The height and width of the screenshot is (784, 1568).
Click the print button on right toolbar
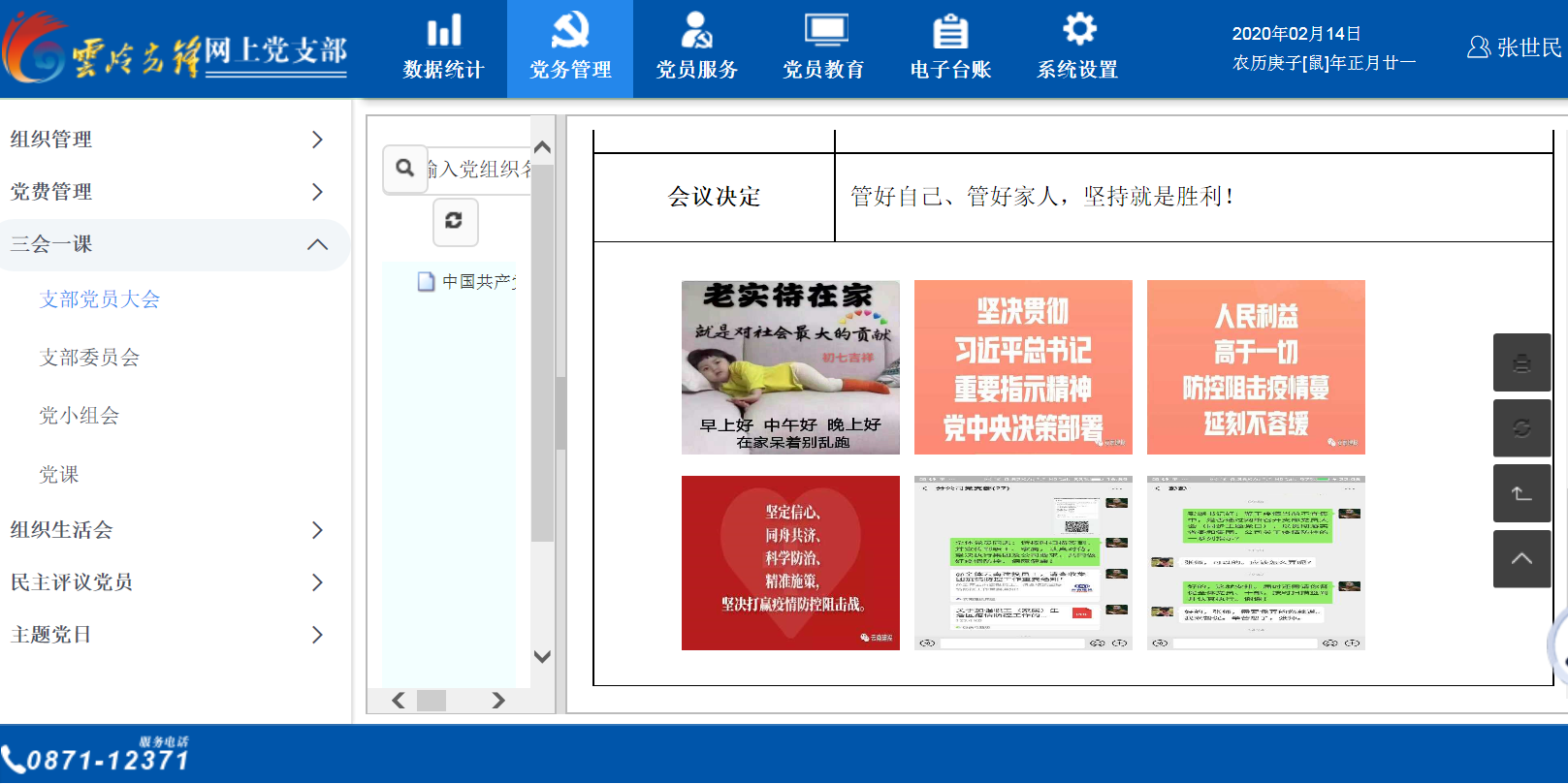(x=1521, y=362)
